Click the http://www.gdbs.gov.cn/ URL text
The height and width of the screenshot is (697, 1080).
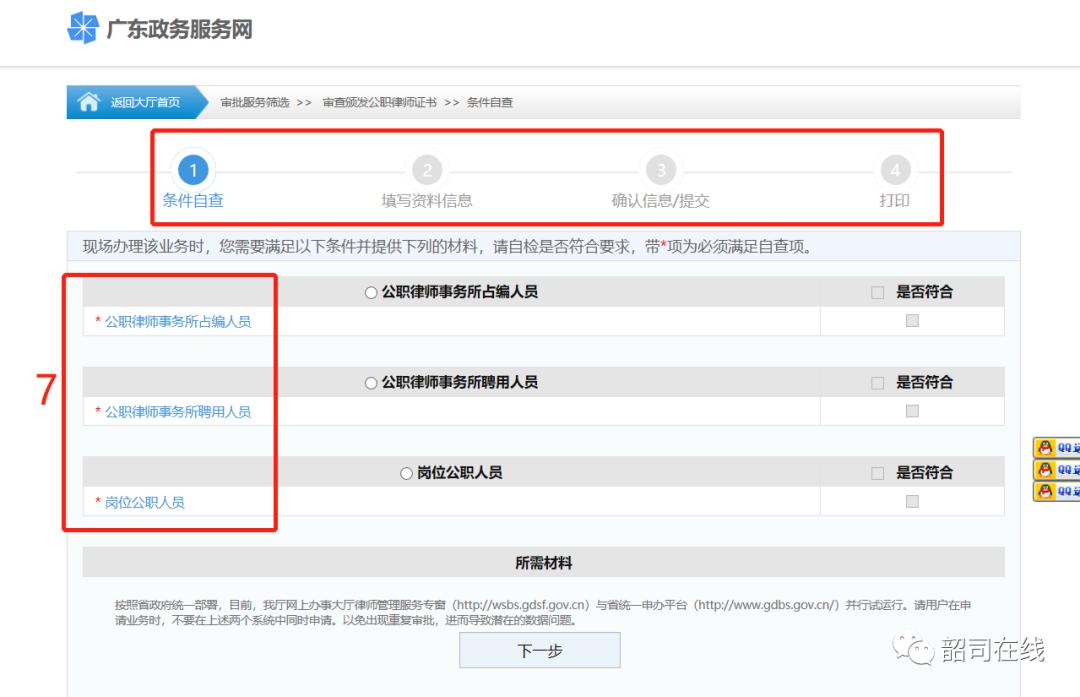coord(766,605)
